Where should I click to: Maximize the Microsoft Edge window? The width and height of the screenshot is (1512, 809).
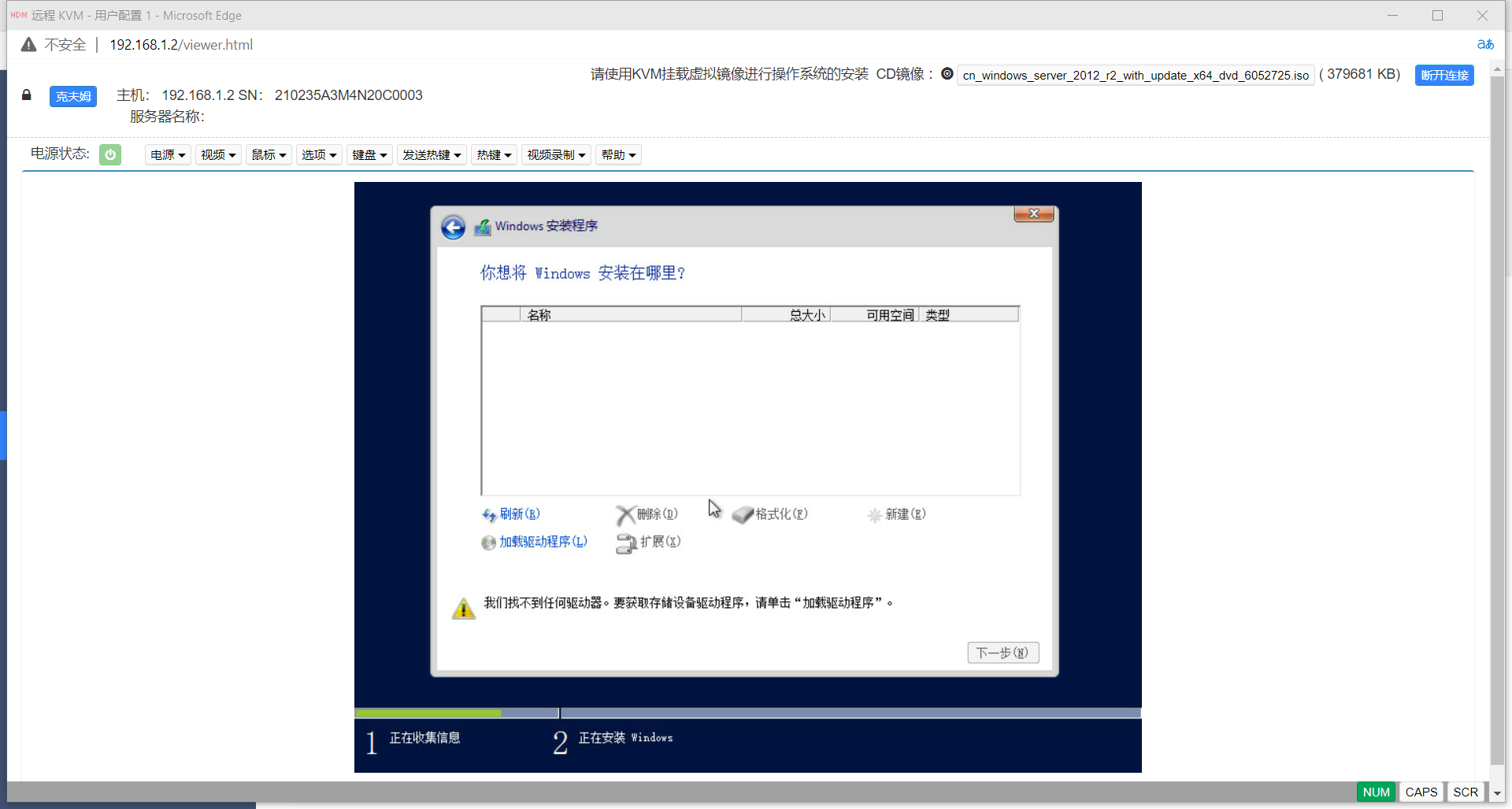click(x=1437, y=15)
